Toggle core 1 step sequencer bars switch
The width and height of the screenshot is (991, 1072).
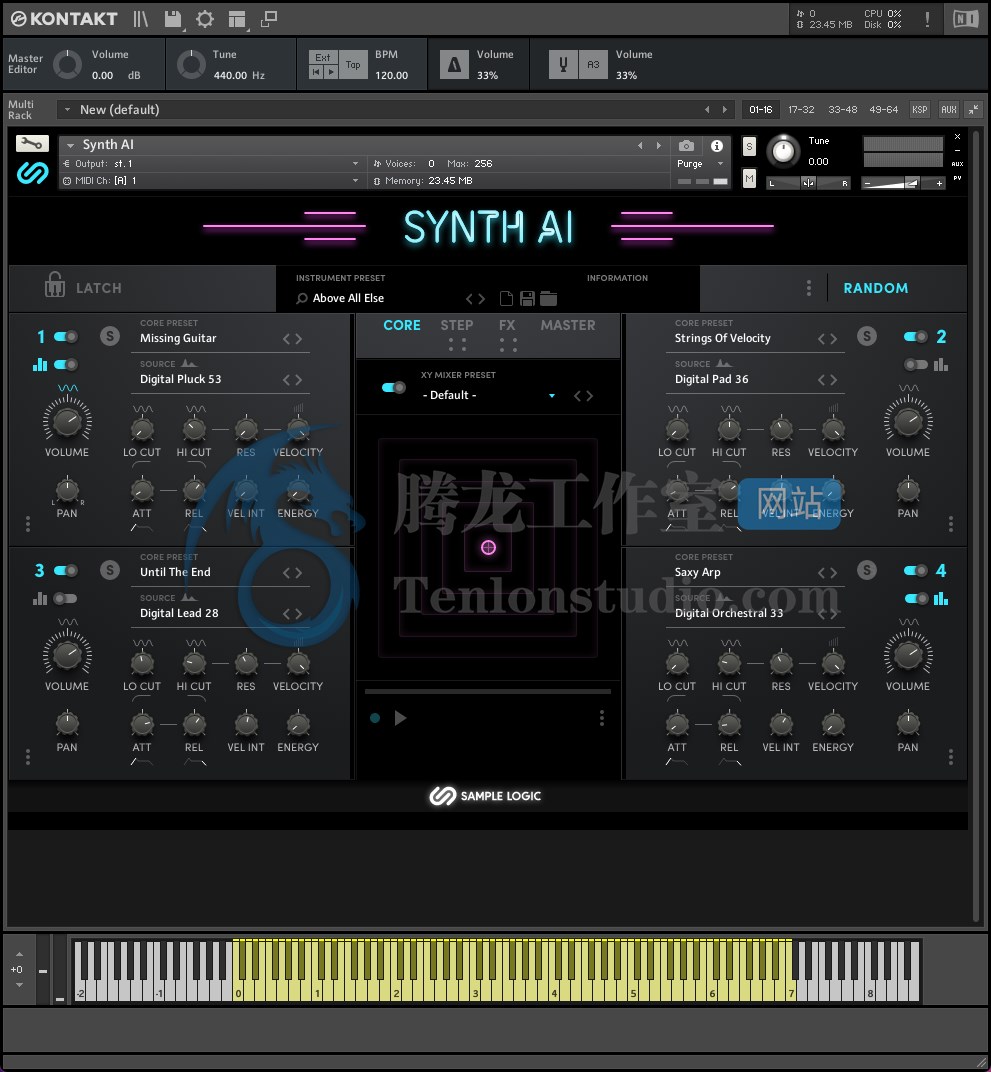point(66,364)
